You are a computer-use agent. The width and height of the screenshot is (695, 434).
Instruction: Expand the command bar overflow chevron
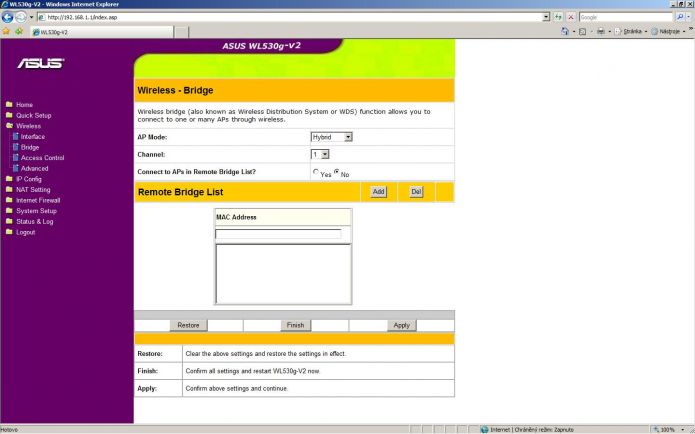[x=691, y=29]
